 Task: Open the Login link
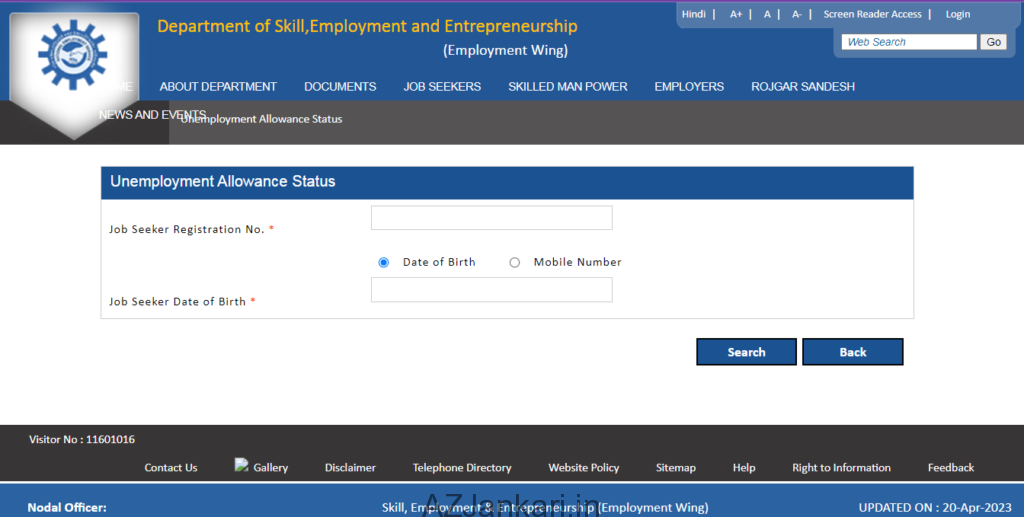(x=957, y=14)
